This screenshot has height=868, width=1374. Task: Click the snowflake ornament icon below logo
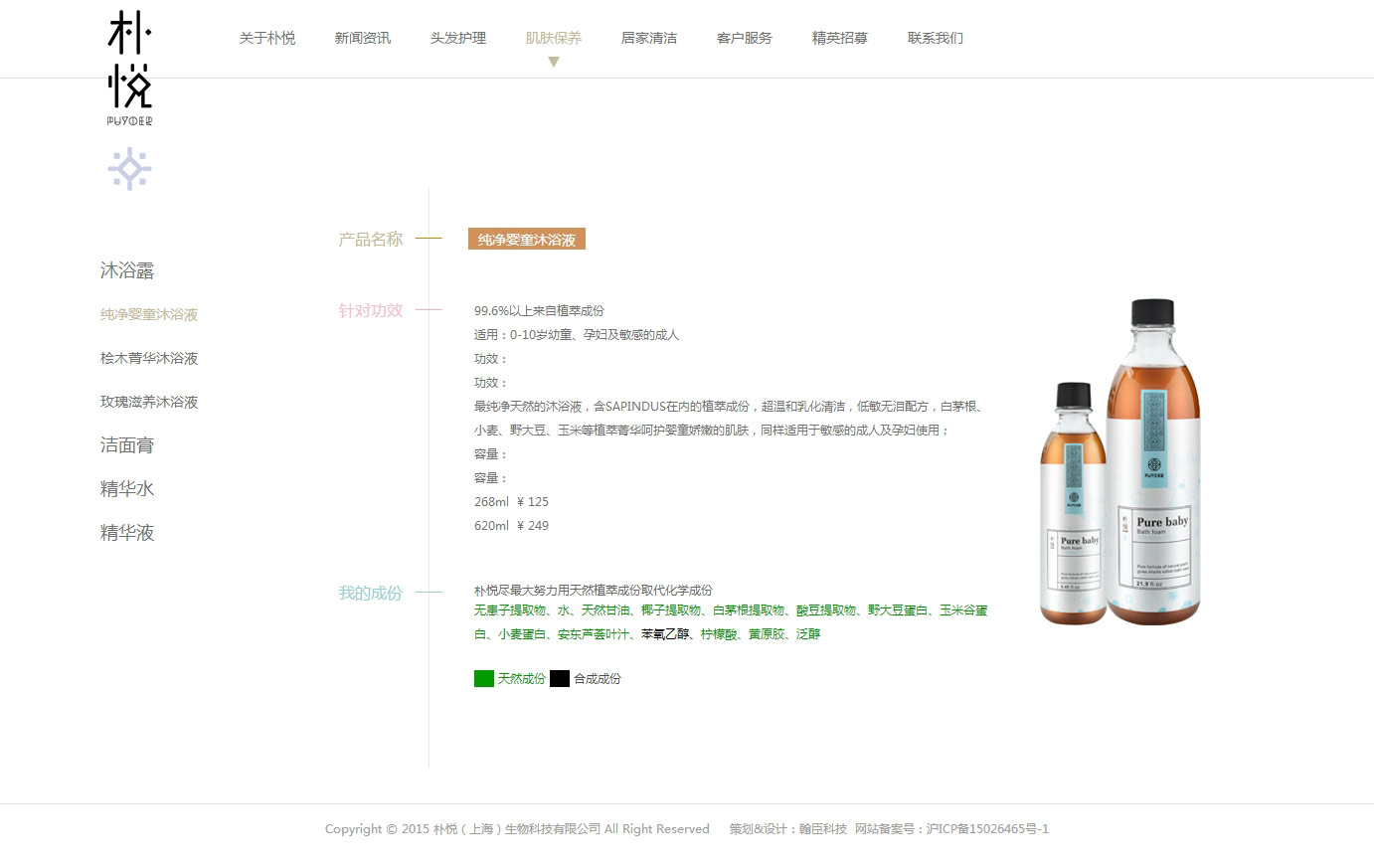tap(129, 169)
